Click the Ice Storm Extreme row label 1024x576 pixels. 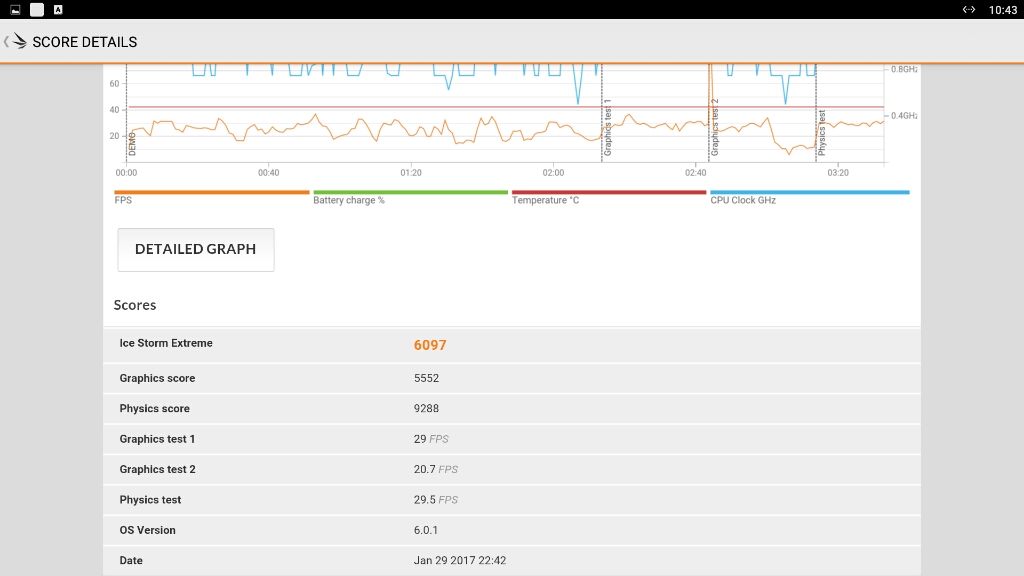pyautogui.click(x=166, y=343)
